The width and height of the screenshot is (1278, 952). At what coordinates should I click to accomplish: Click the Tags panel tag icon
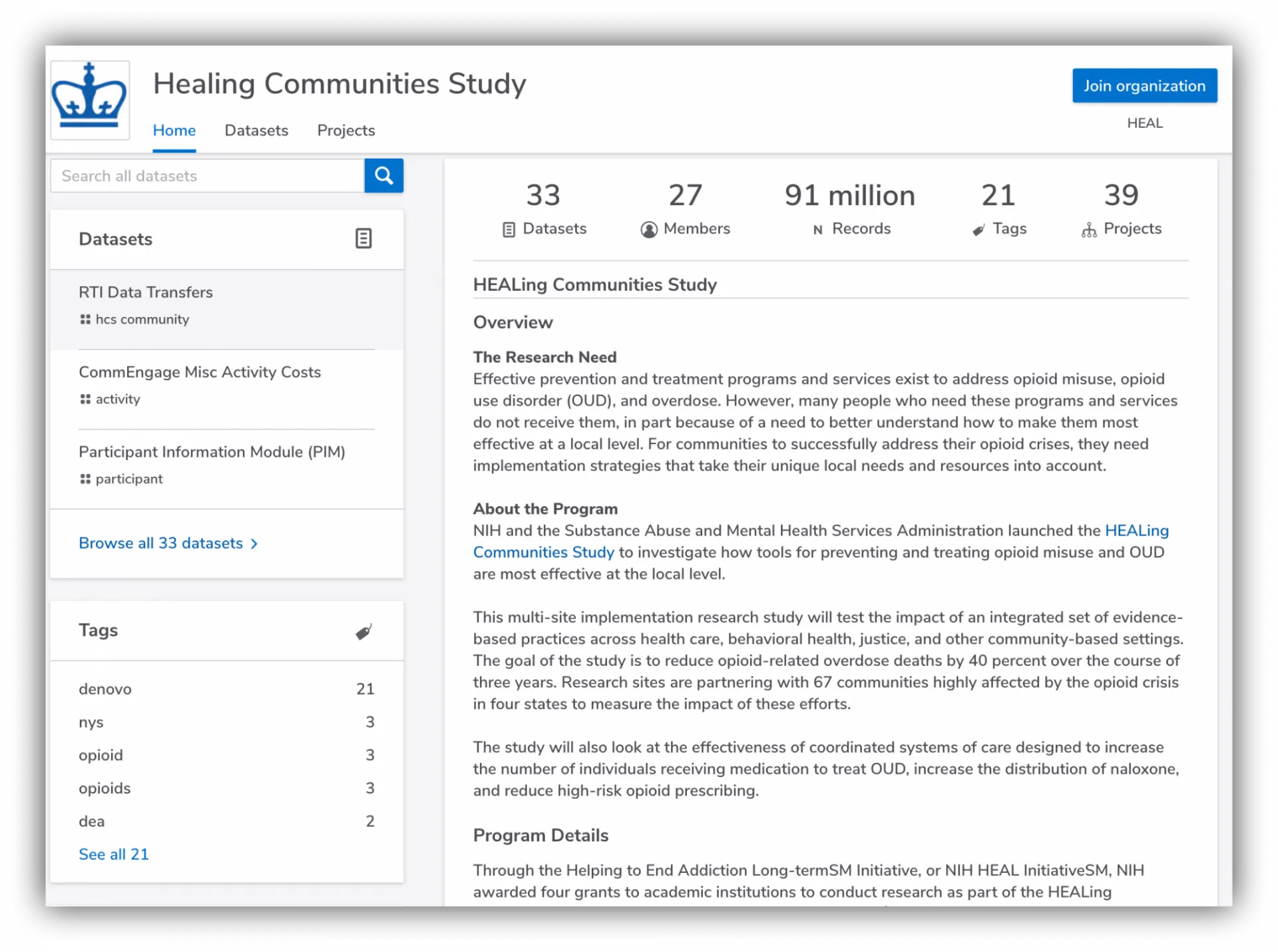point(363,631)
